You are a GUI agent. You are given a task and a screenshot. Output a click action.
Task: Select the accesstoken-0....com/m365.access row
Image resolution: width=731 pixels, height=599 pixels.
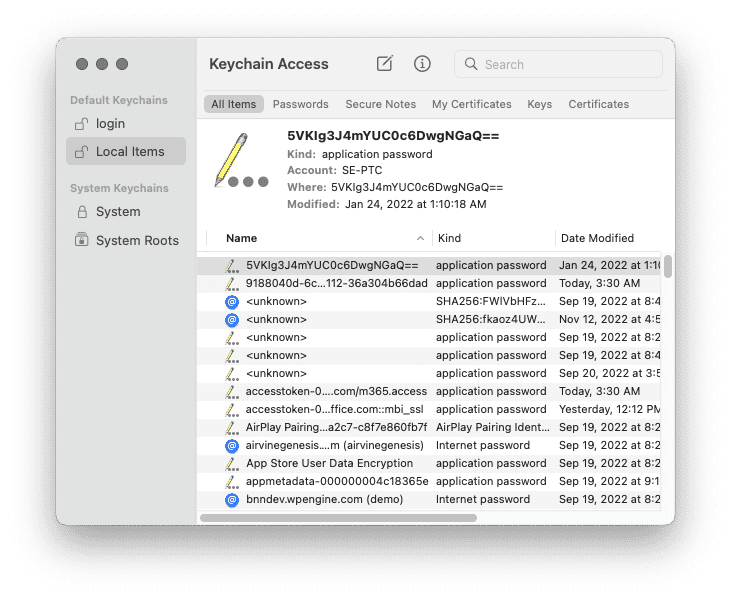coord(428,392)
